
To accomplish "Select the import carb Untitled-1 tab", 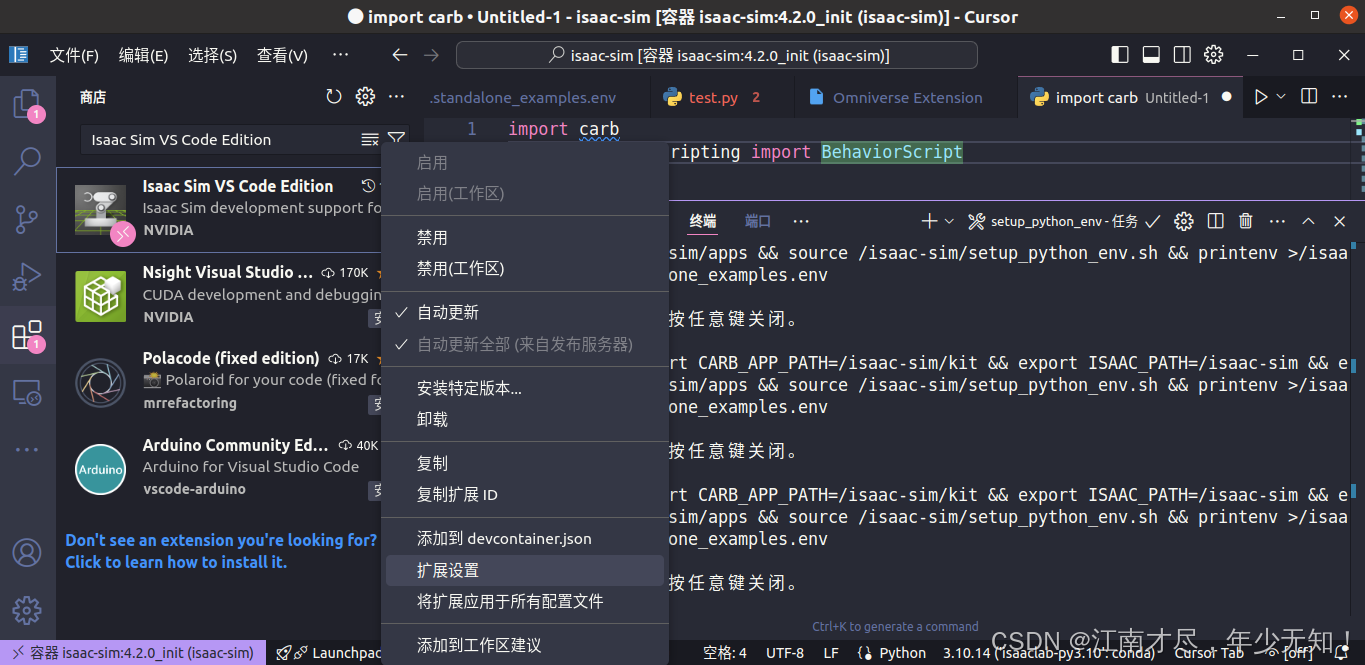I will [x=1131, y=97].
